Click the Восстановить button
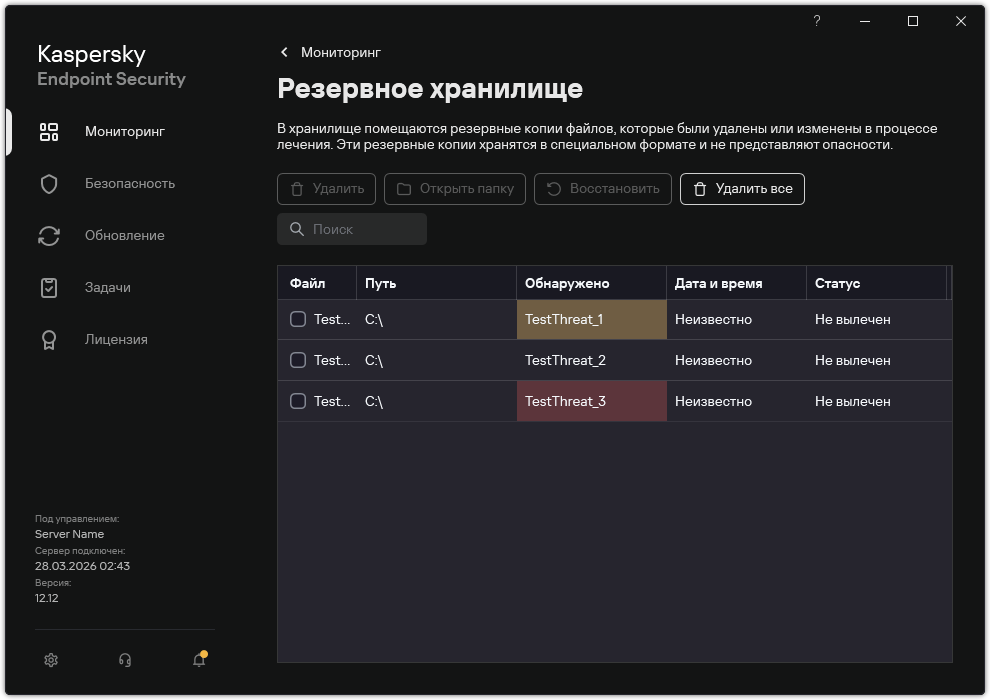This screenshot has width=990, height=700. [602, 189]
